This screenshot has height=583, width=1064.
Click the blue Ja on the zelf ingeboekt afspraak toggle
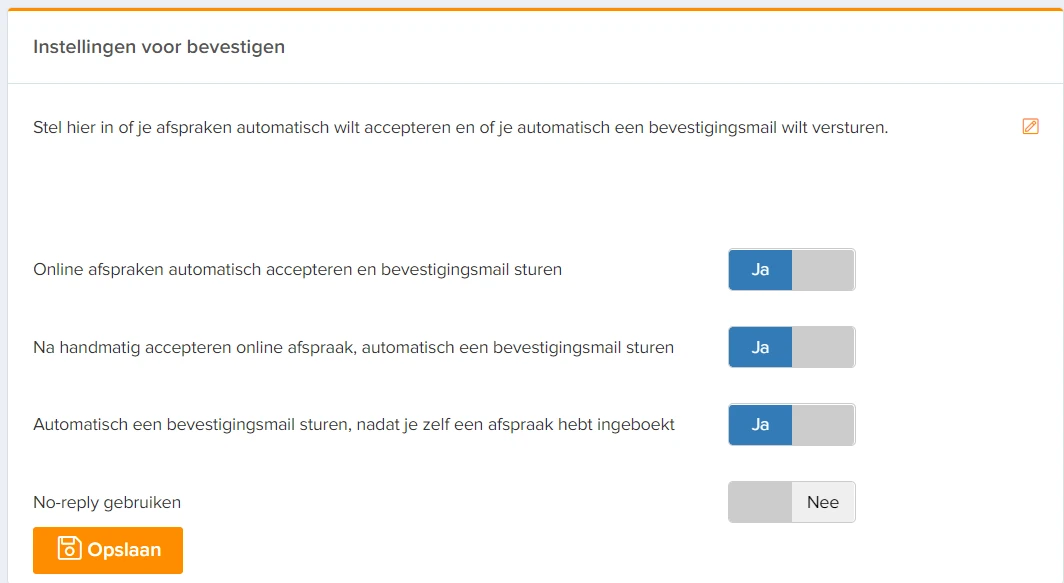pos(760,424)
